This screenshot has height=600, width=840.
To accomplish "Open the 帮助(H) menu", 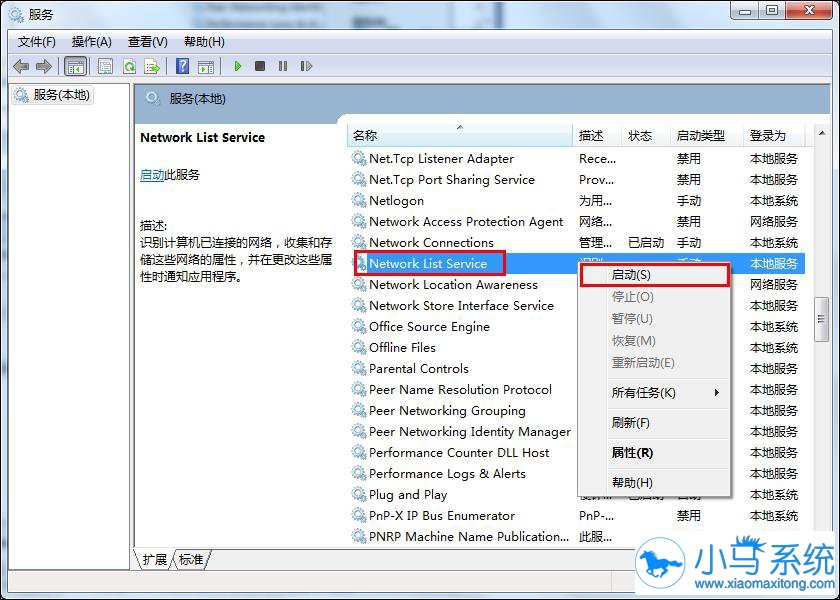I will pos(204,42).
